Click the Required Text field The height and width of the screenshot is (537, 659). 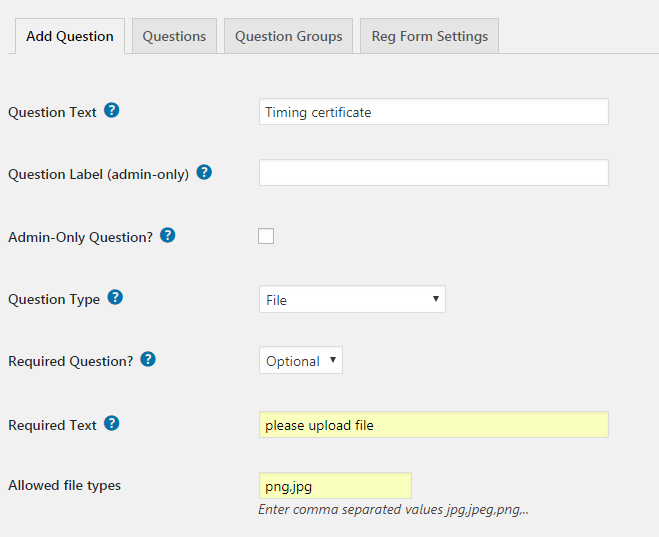(x=433, y=425)
